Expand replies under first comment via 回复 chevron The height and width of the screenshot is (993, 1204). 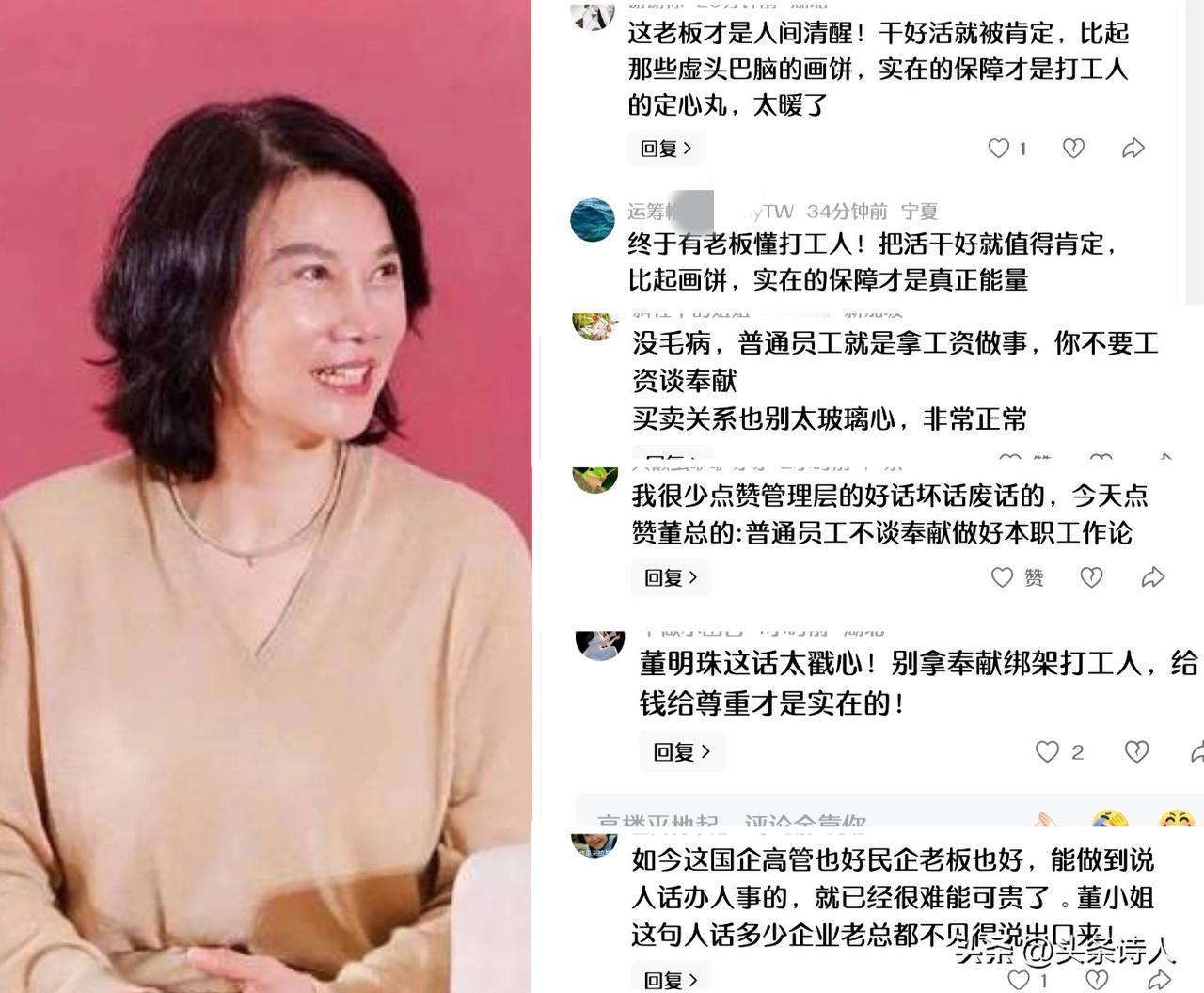click(666, 148)
